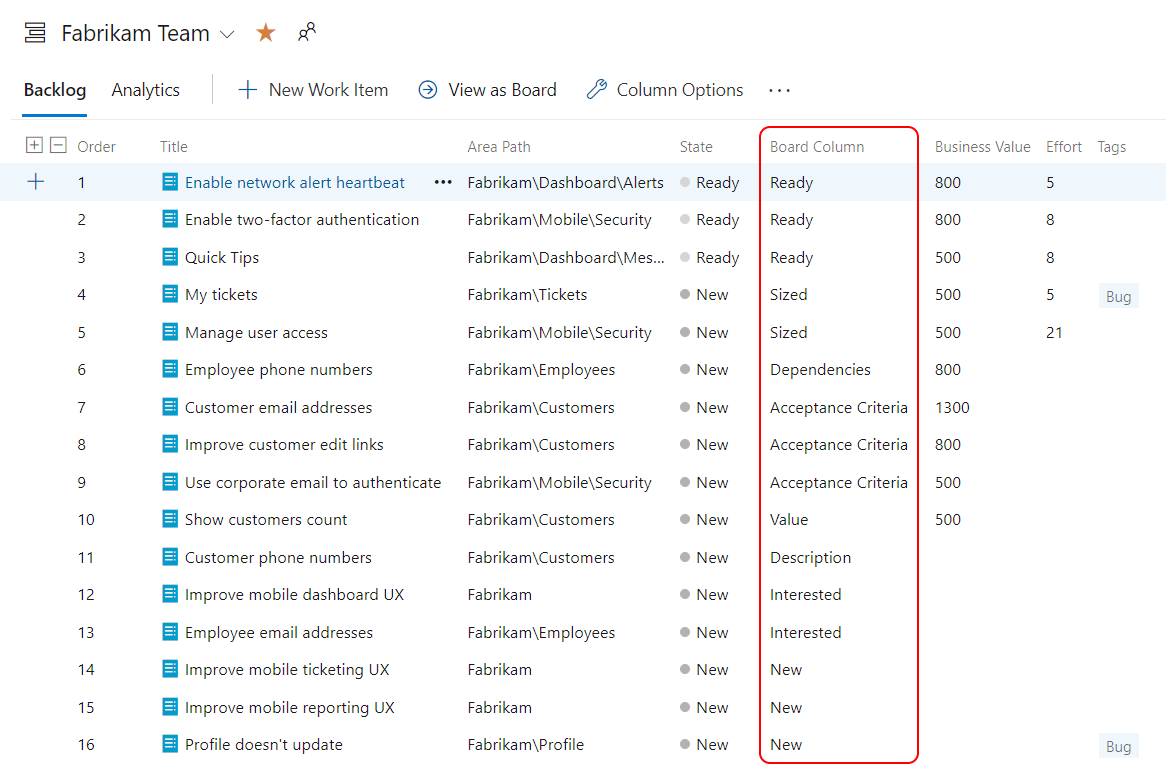Select order number 16 cell
The height and width of the screenshot is (772, 1166).
pyautogui.click(x=86, y=744)
